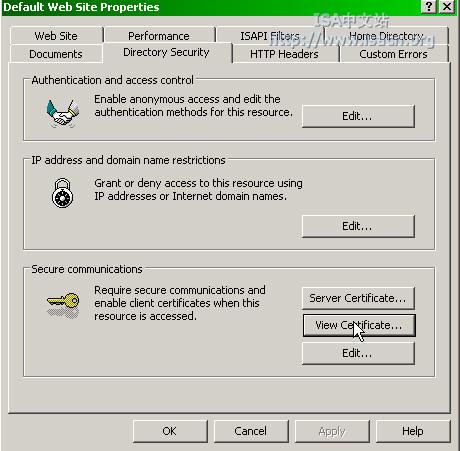Viewport: 460px width, 451px height.
Task: Click the padlock IP restrictions icon
Action: click(62, 193)
